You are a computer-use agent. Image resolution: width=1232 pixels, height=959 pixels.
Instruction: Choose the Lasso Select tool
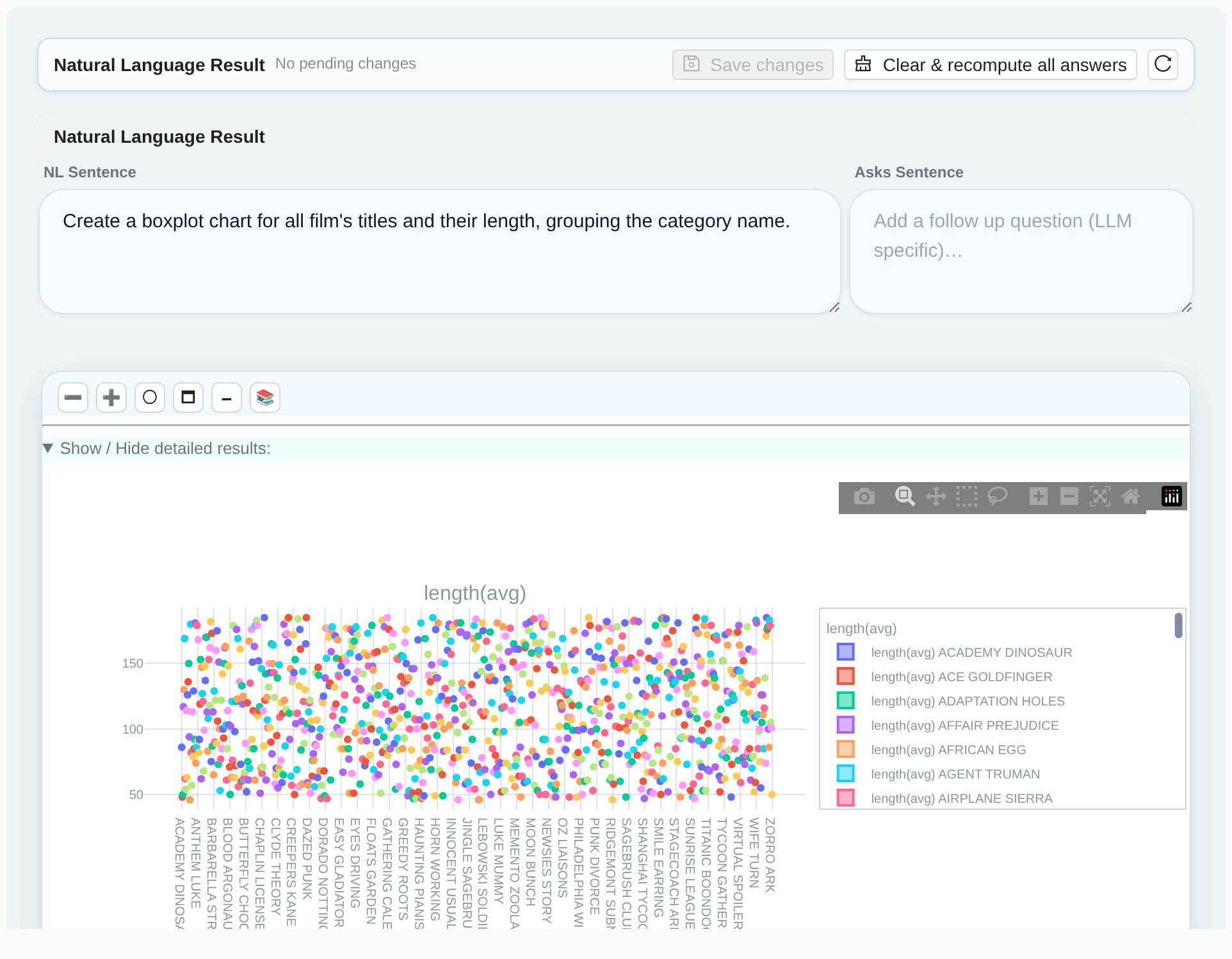click(x=997, y=496)
